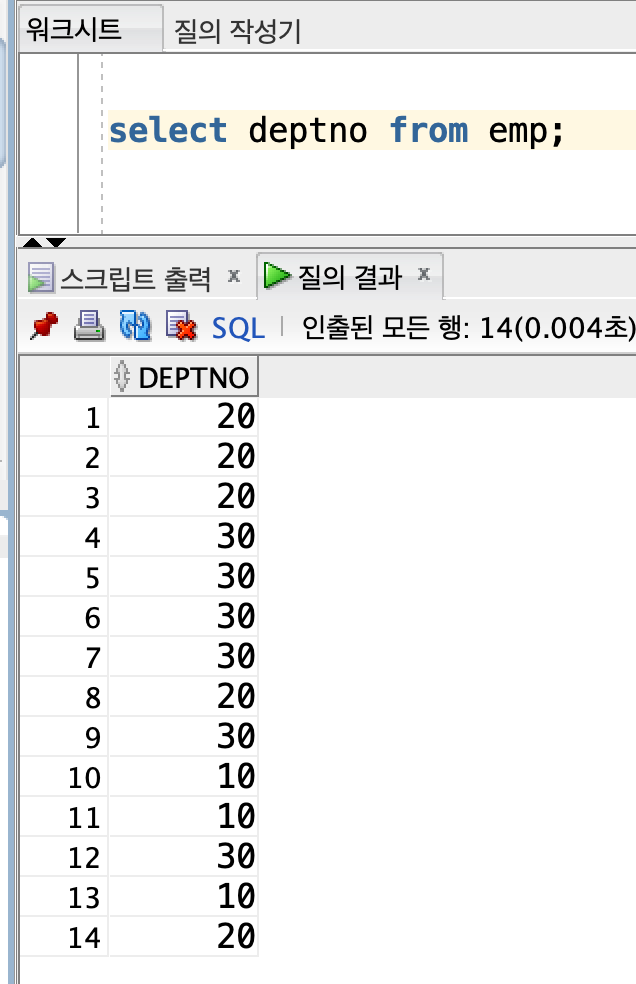The width and height of the screenshot is (636, 984).
Task: Switch to the 워크시트 tab
Action: coord(91,29)
